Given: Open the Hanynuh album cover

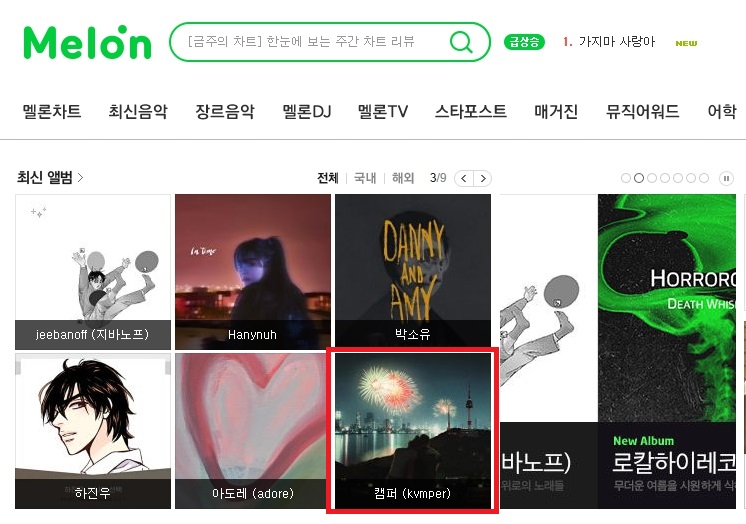Looking at the screenshot, I should point(253,272).
